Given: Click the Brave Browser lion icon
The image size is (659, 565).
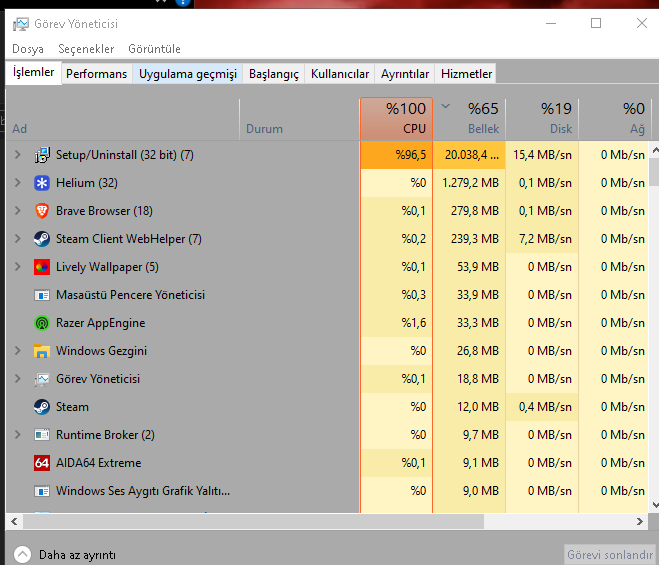Looking at the screenshot, I should [x=42, y=211].
